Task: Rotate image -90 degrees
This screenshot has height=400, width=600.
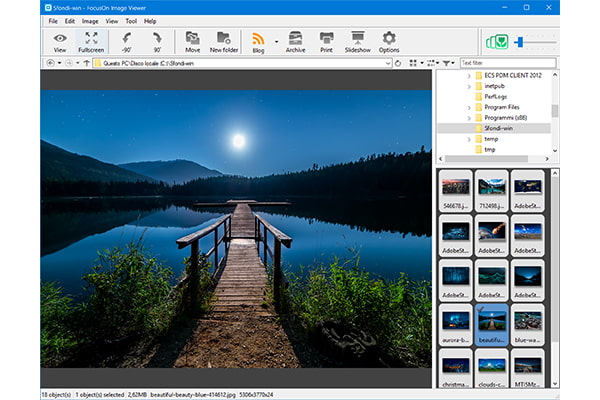Action: click(126, 41)
